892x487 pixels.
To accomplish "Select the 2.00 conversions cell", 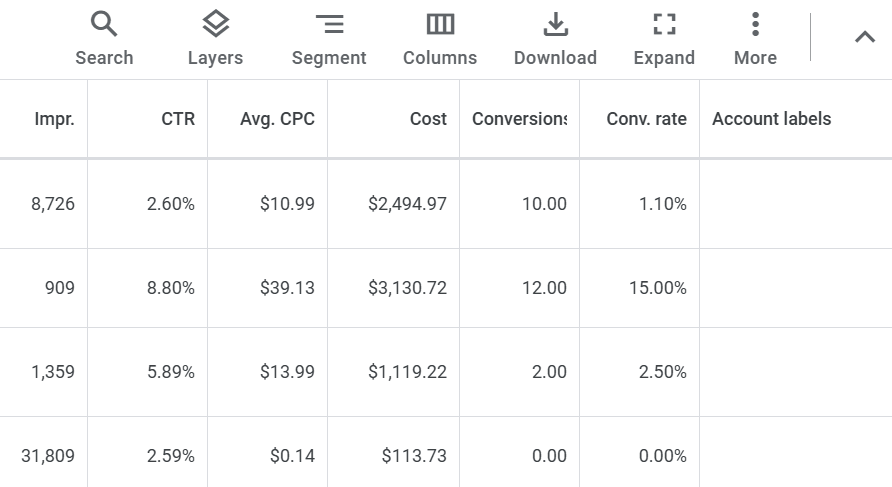I will (519, 372).
